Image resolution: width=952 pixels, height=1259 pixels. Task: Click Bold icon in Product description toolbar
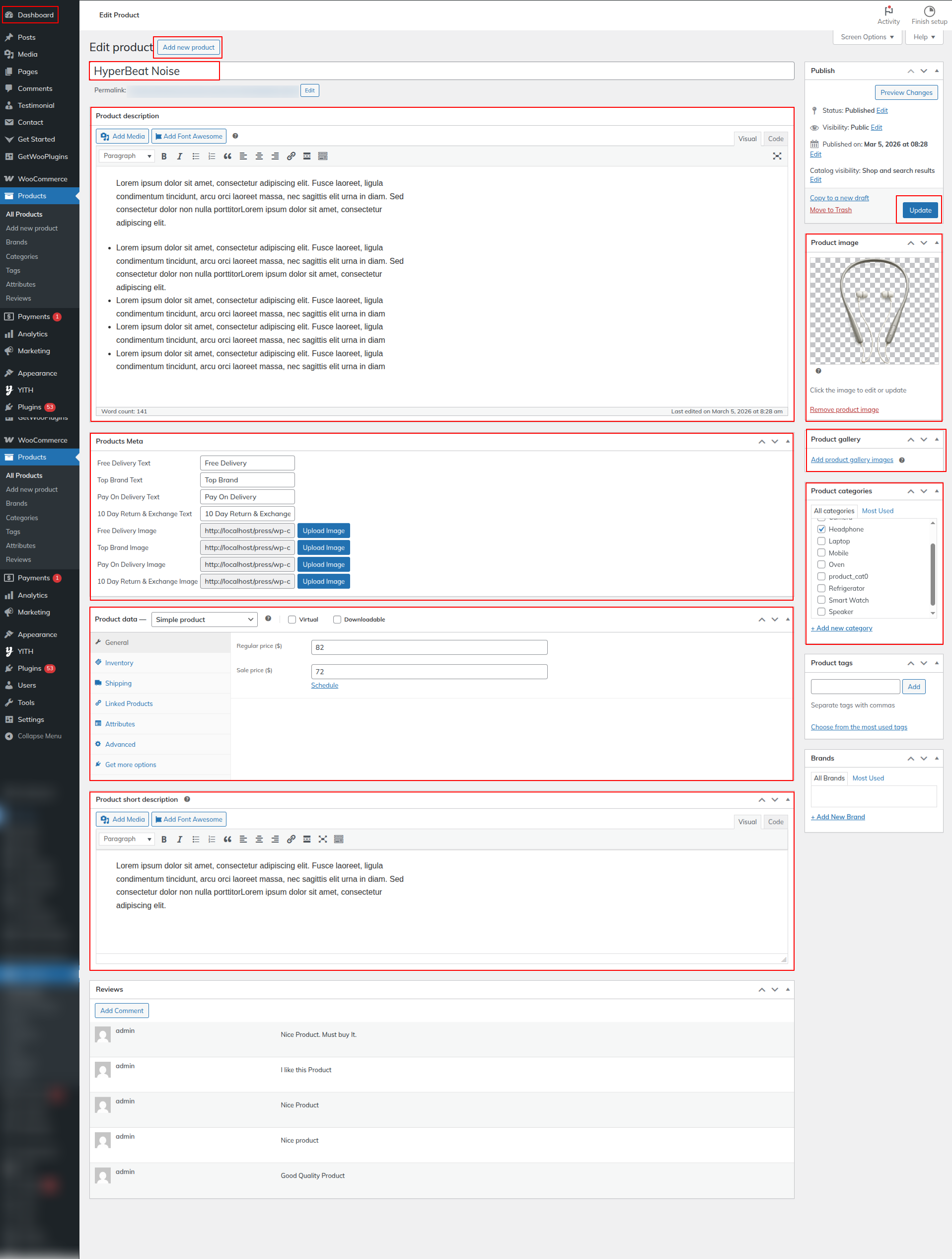(x=164, y=156)
